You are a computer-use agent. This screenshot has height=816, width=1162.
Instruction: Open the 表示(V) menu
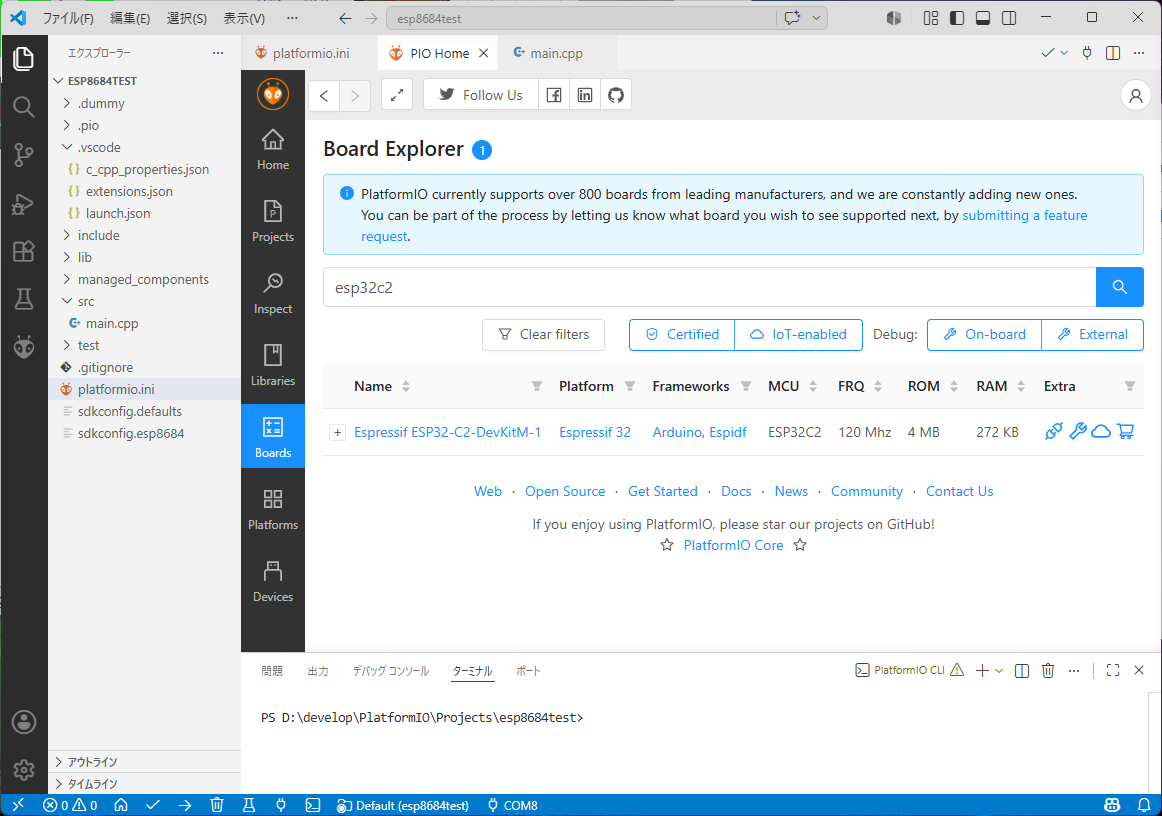click(244, 18)
